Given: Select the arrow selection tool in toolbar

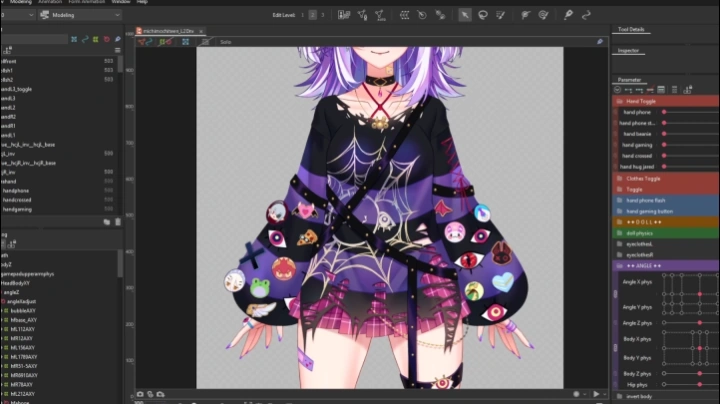Looking at the screenshot, I should 465,15.
